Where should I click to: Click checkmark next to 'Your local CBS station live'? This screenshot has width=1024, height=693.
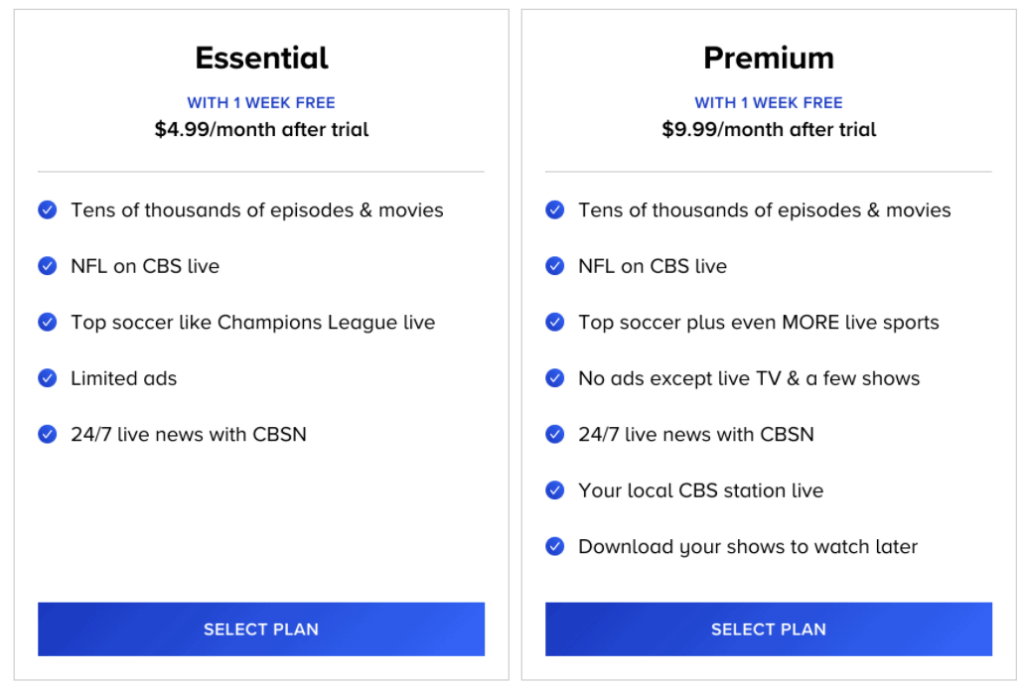[555, 490]
